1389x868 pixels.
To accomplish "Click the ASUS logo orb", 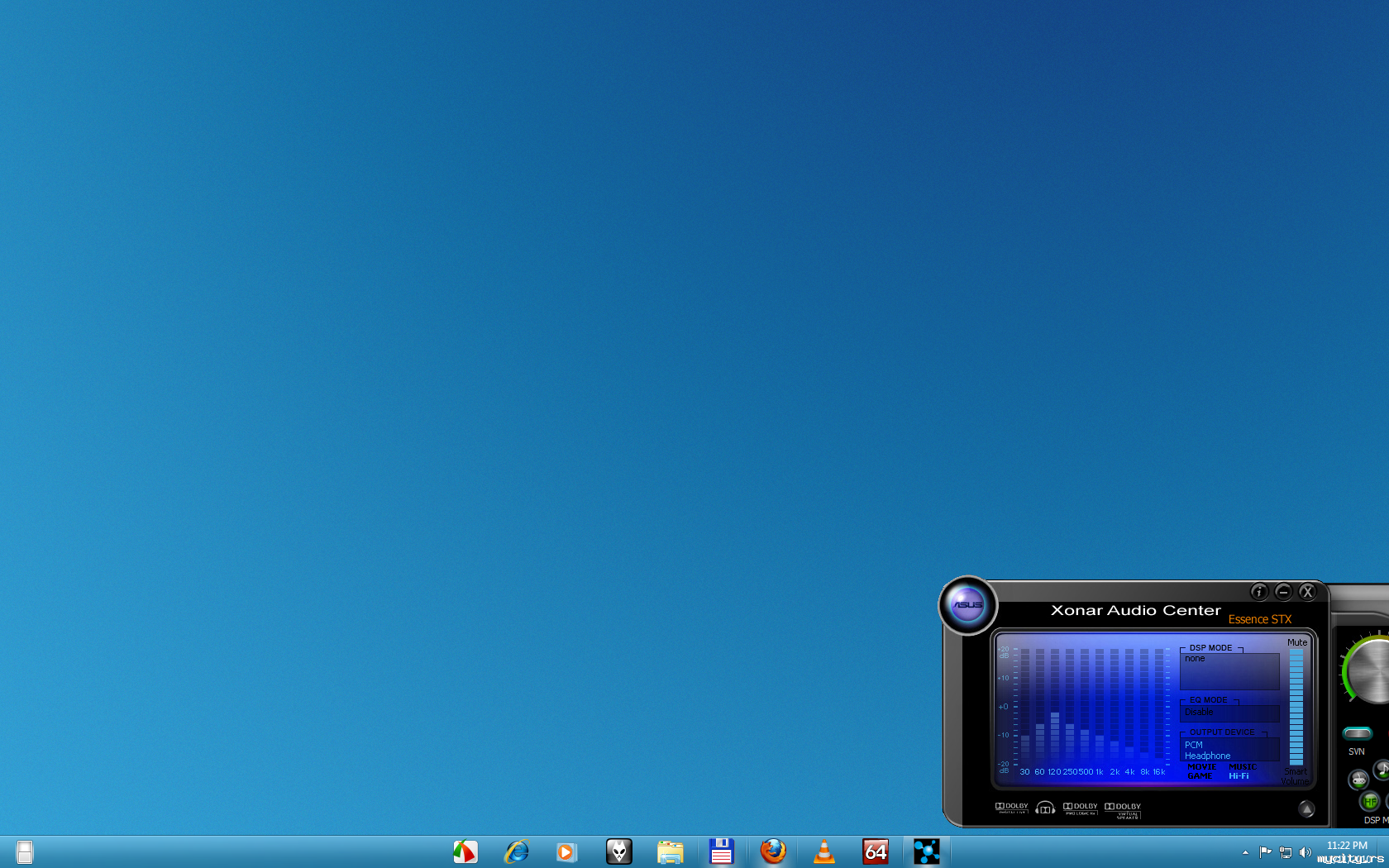I will [967, 605].
